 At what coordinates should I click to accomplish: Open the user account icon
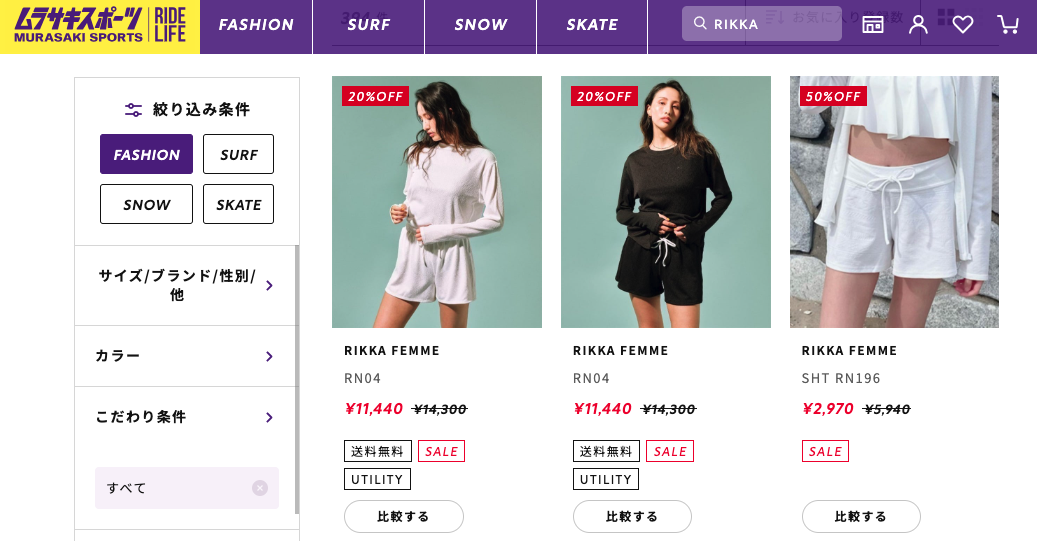click(918, 25)
